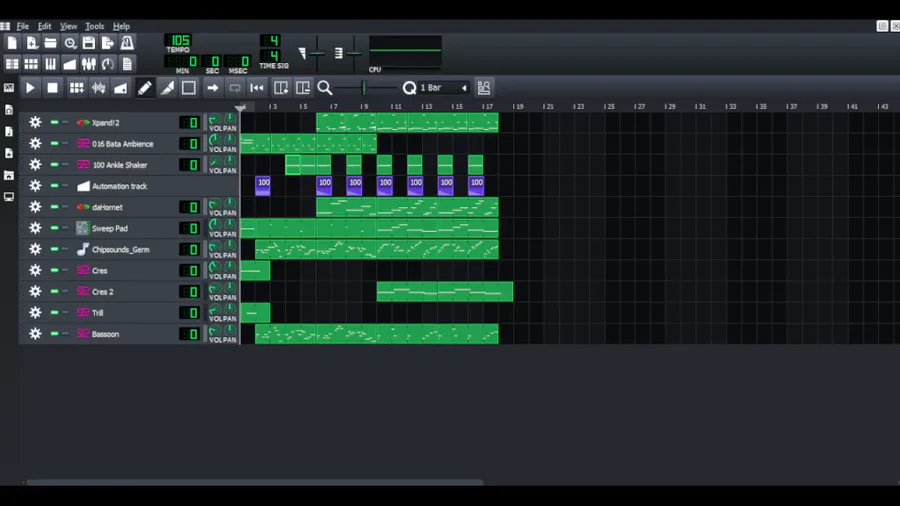
Task: Select the Knife tool
Action: click(x=167, y=88)
